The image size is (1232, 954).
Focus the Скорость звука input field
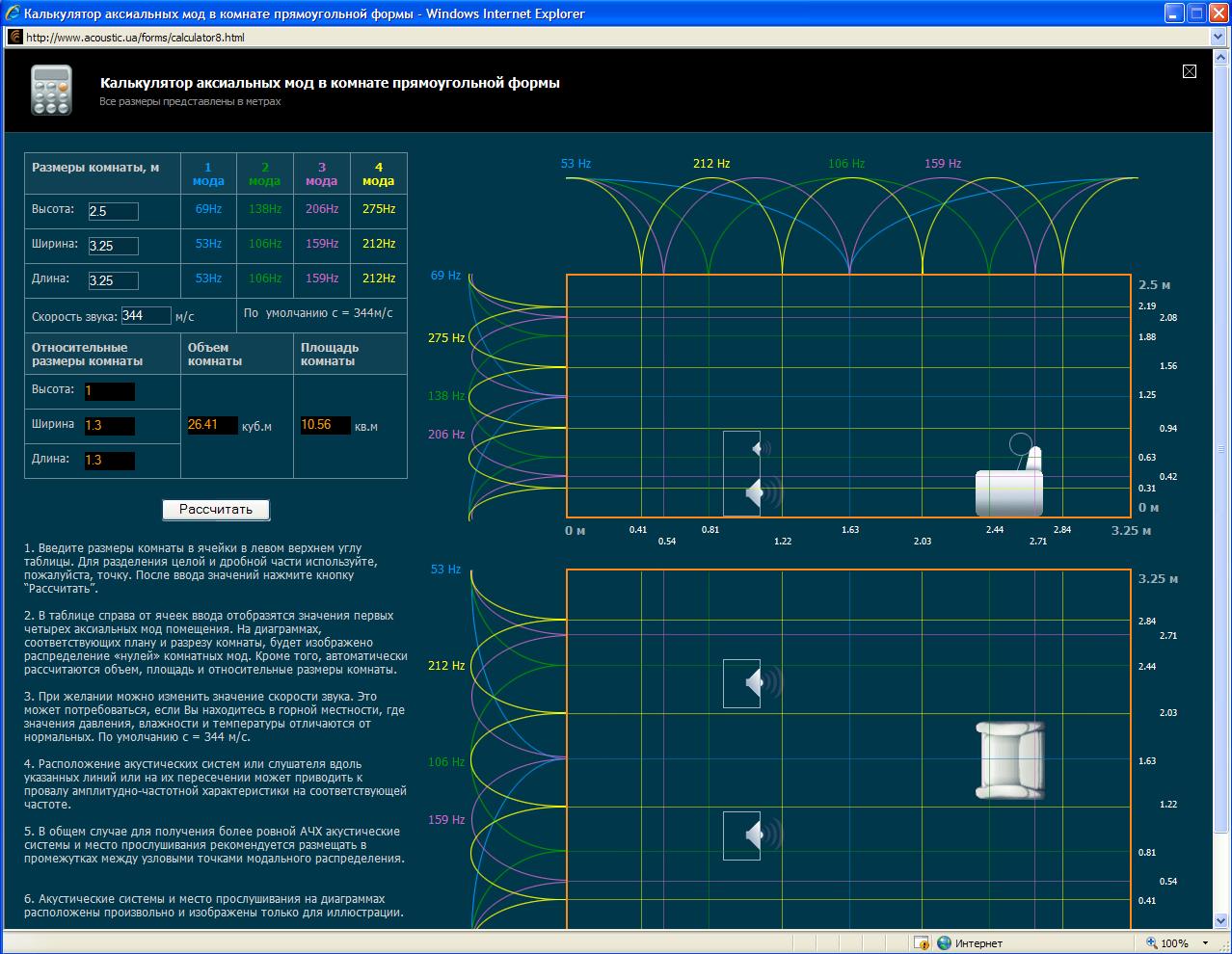146,316
